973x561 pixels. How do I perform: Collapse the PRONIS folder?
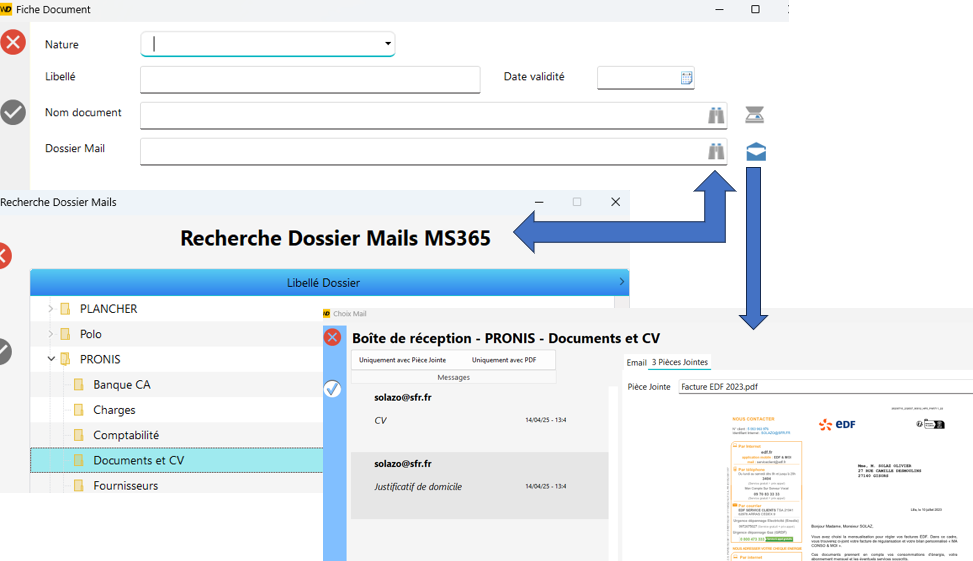pyautogui.click(x=51, y=359)
